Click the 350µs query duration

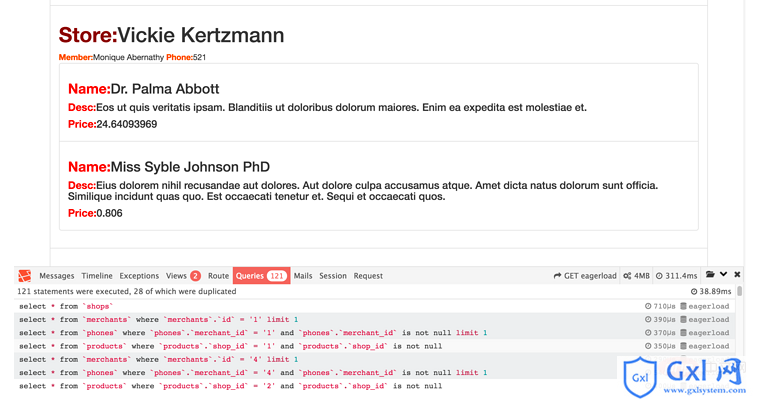664,346
